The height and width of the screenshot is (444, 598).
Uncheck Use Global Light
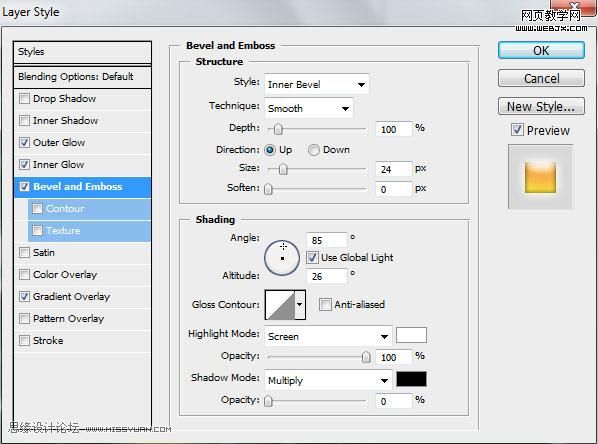pyautogui.click(x=312, y=257)
